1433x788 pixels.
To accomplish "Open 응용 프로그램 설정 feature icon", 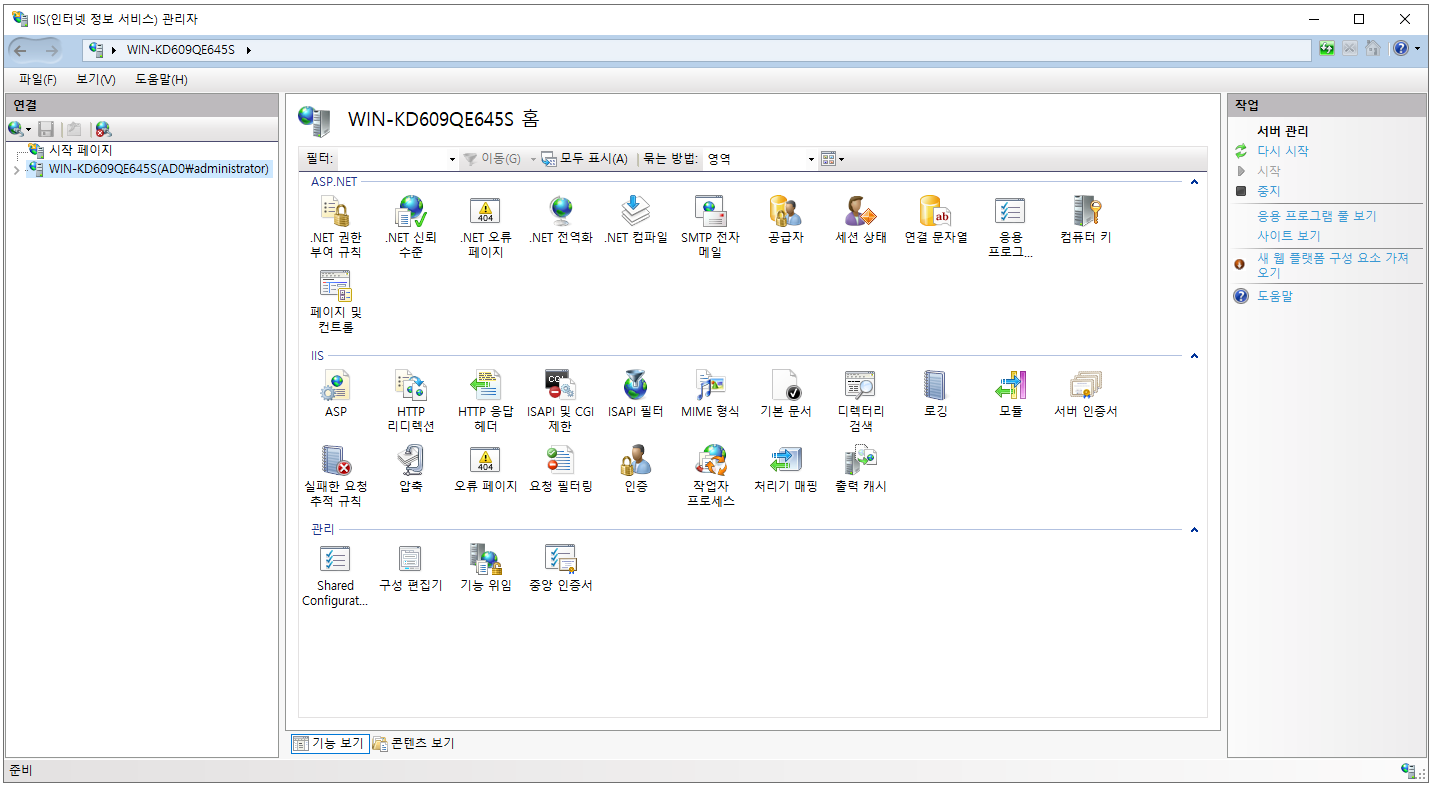I will 1011,211.
